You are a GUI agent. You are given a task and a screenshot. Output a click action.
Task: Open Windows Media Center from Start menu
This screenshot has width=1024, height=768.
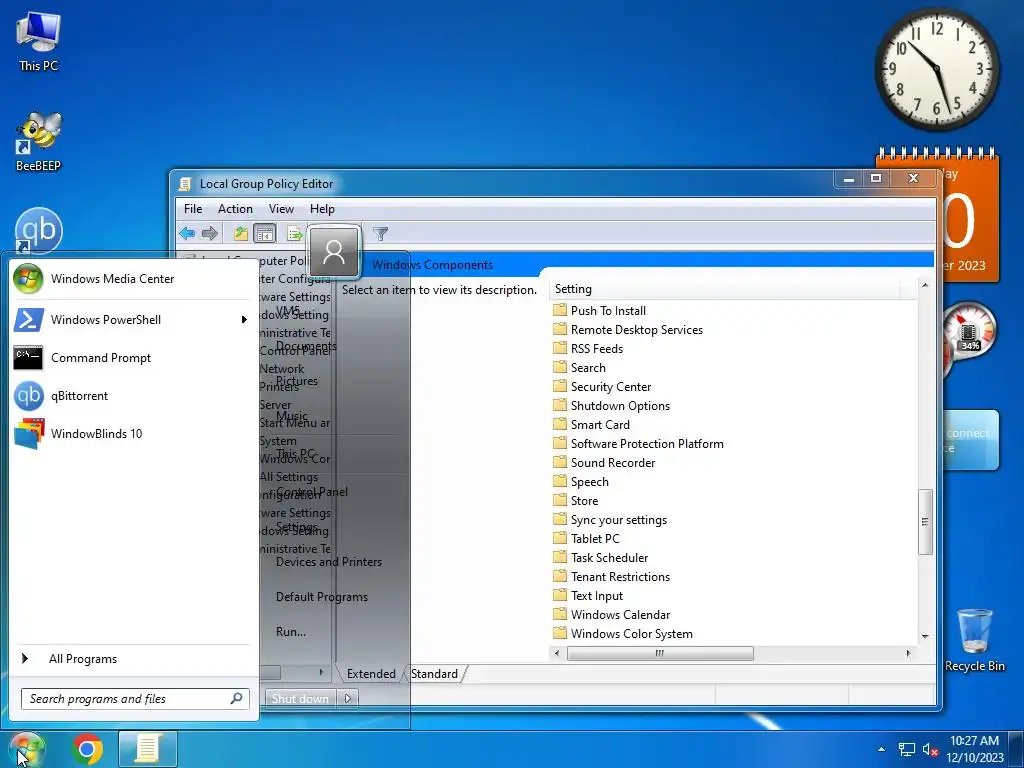tap(130, 279)
